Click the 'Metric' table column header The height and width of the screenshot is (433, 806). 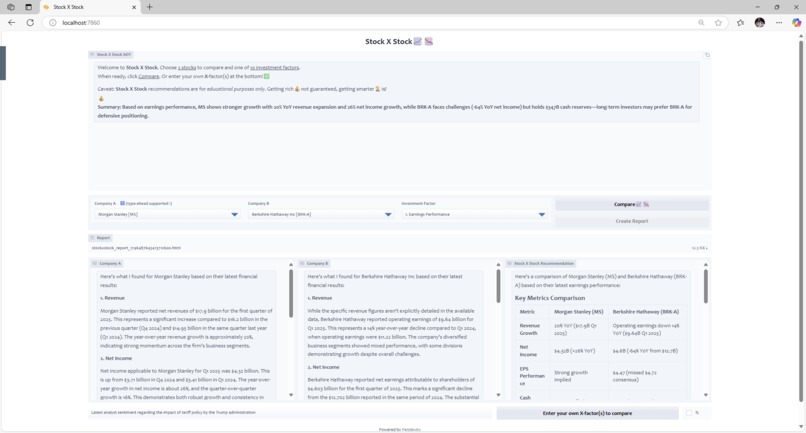(527, 312)
